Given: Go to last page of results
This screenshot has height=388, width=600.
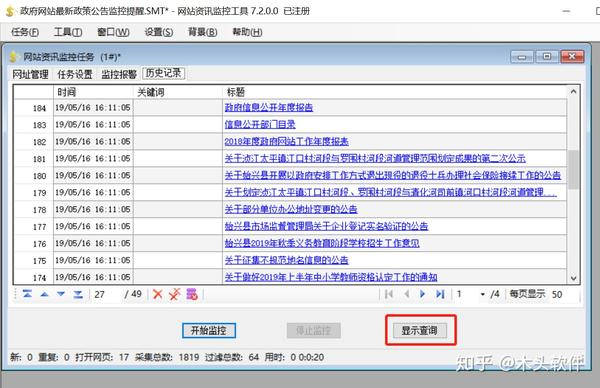Looking at the screenshot, I should [440, 294].
